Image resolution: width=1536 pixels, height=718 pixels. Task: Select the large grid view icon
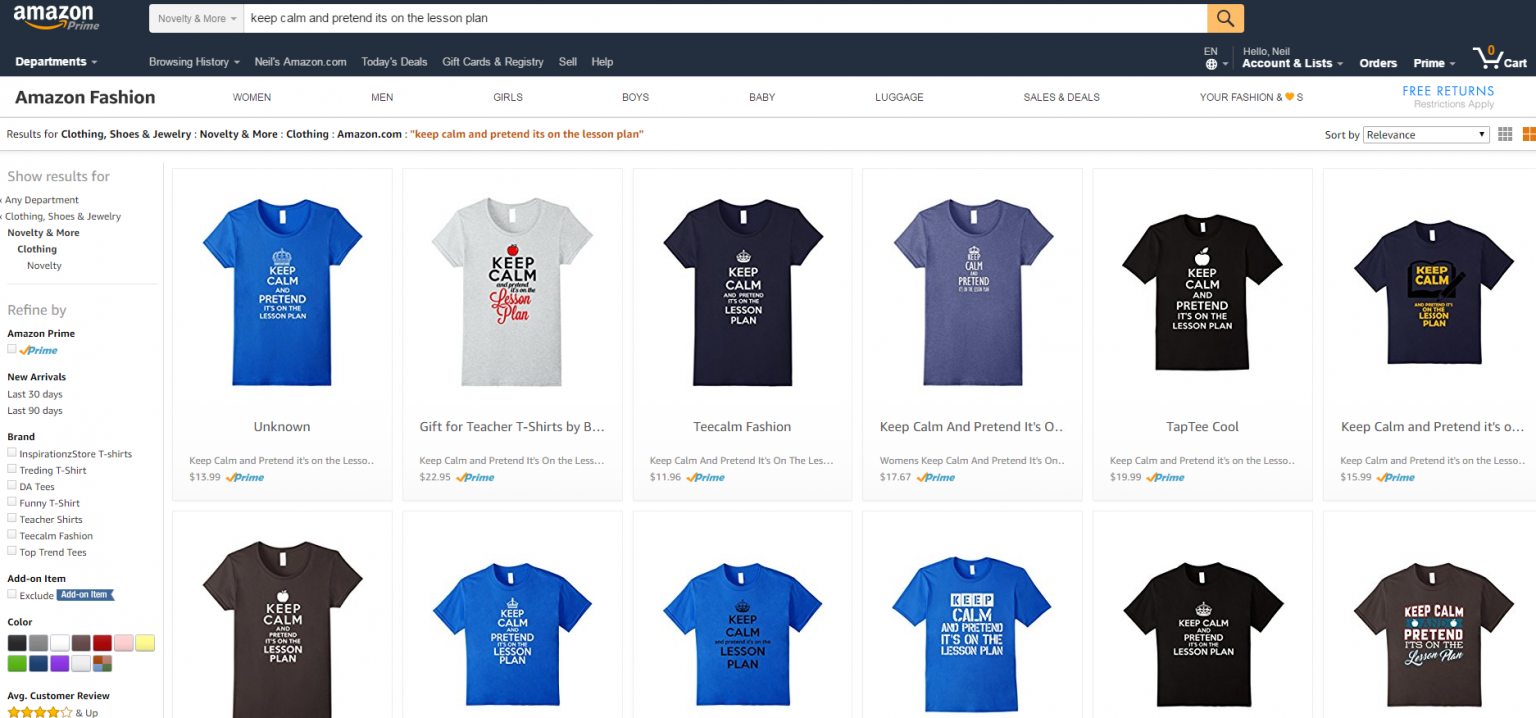click(1529, 133)
